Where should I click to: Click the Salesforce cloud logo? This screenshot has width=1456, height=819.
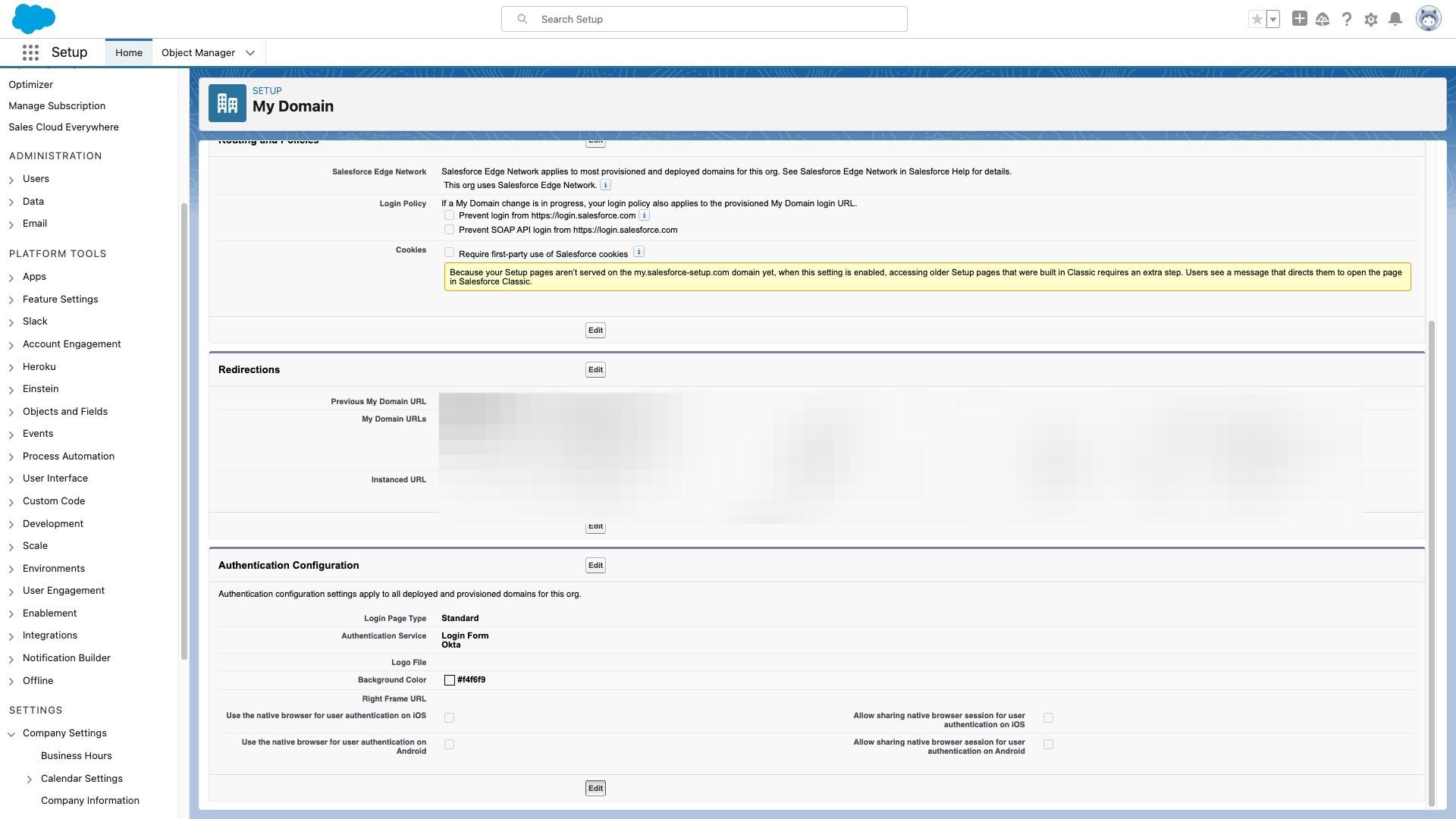coord(33,19)
